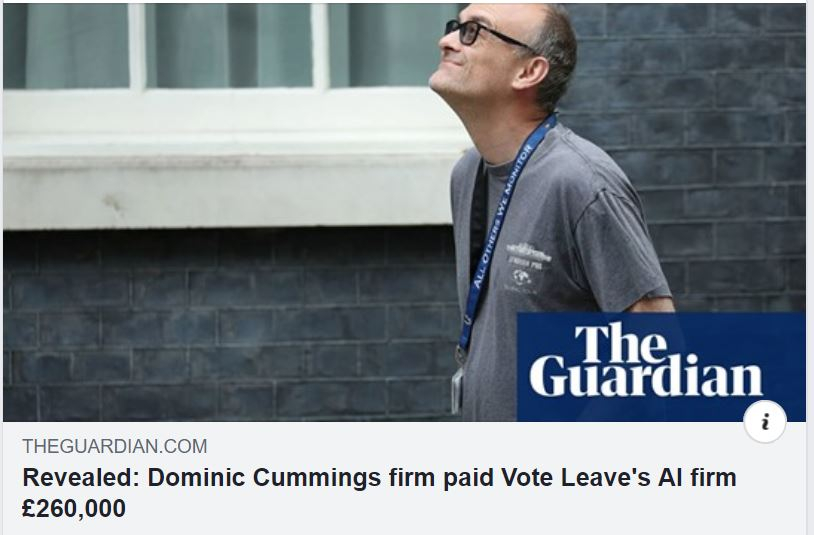
Task: Click 'Vote Leave's AI firm' headline text
Action: (x=618, y=477)
